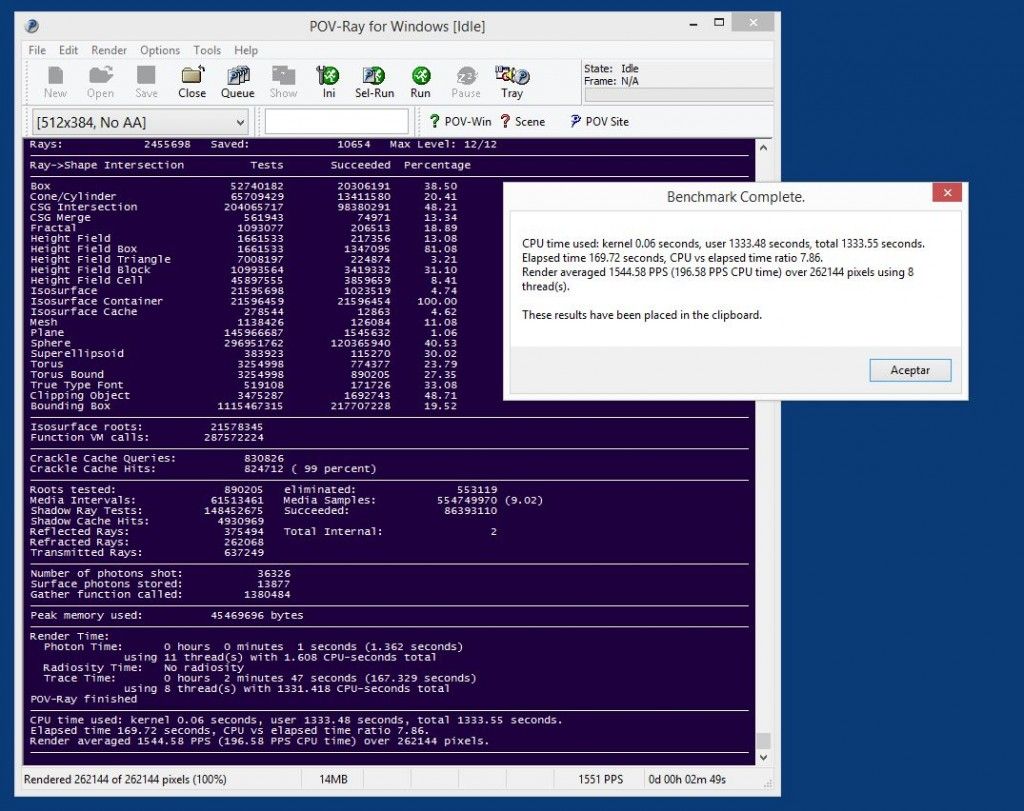Visit the POV Site link
1024x811 pixels.
(600, 121)
